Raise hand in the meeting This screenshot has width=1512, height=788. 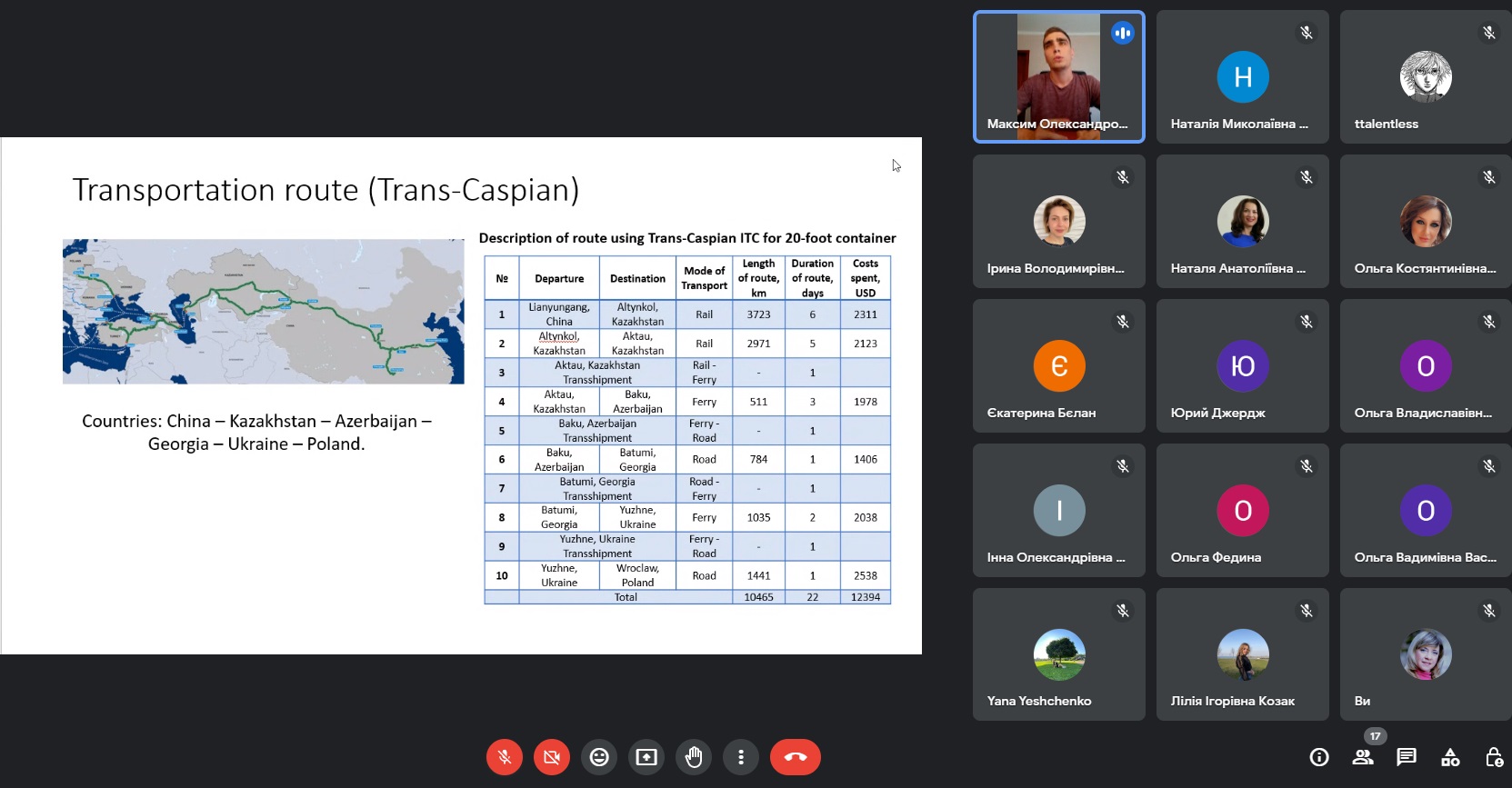(x=694, y=757)
